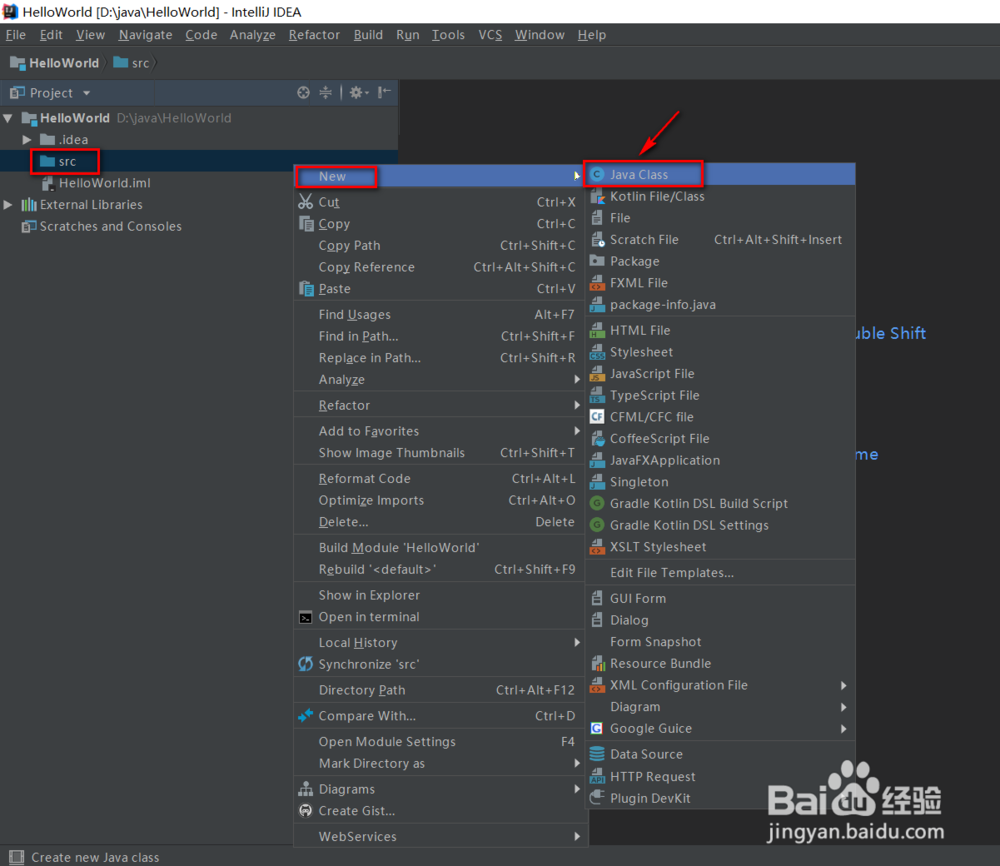Image resolution: width=1000 pixels, height=866 pixels.
Task: Open the VCS menu
Action: click(x=490, y=34)
